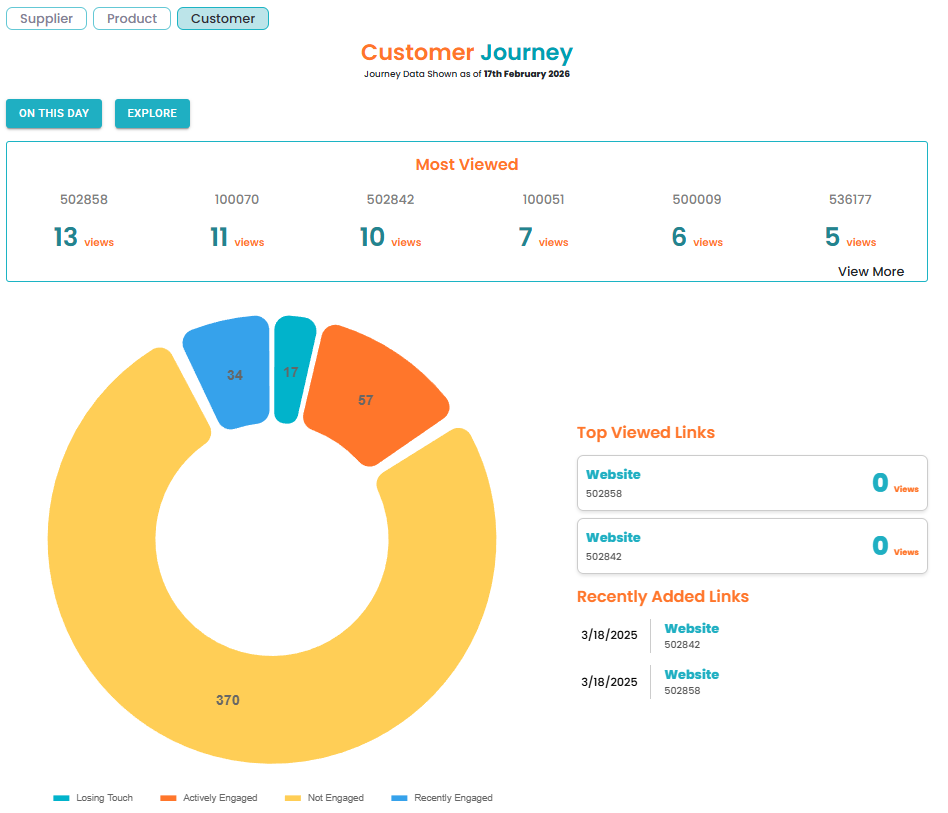Select most viewed customer 502858
948x813 pixels.
[x=84, y=200]
